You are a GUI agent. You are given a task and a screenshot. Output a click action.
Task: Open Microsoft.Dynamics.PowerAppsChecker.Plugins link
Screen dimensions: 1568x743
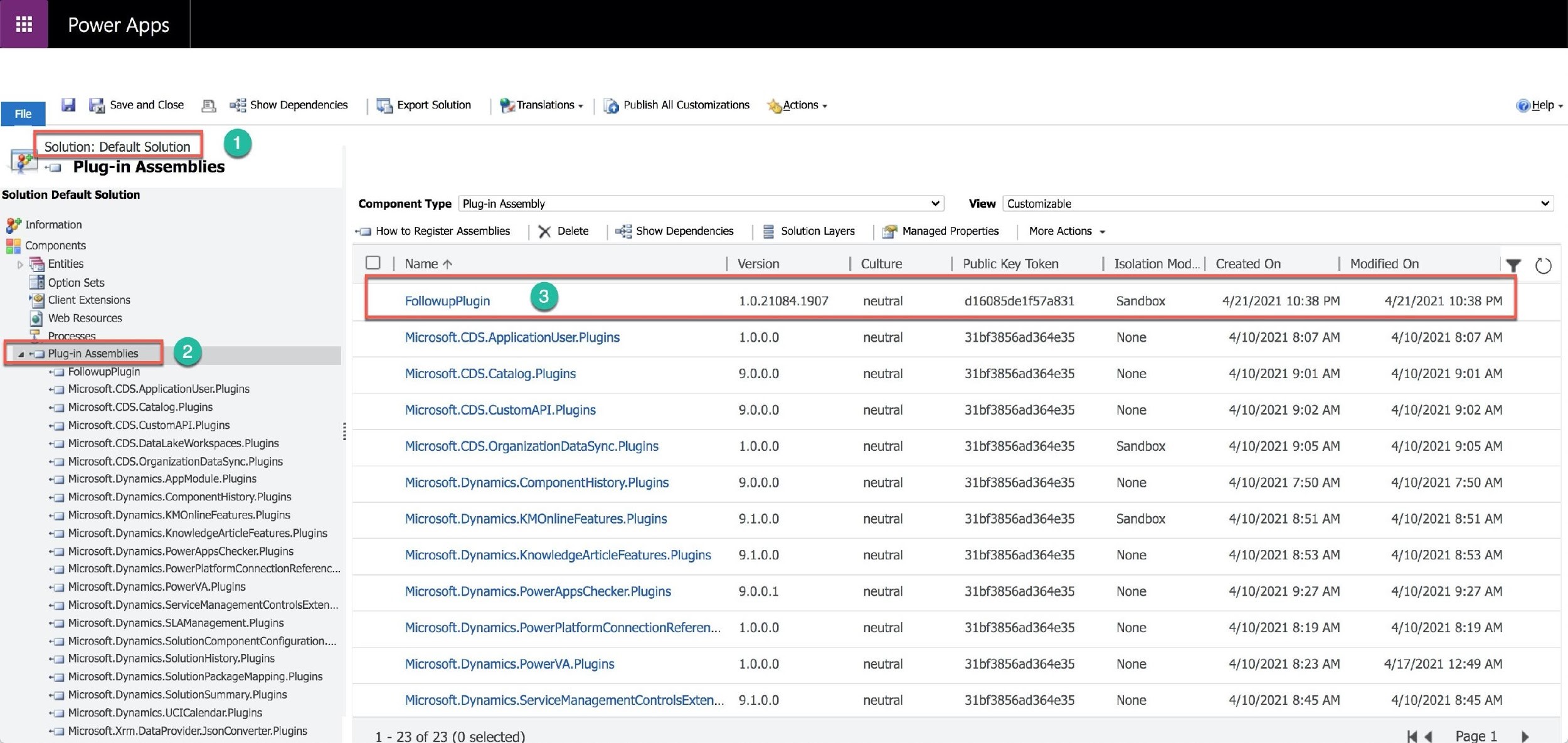tap(538, 591)
